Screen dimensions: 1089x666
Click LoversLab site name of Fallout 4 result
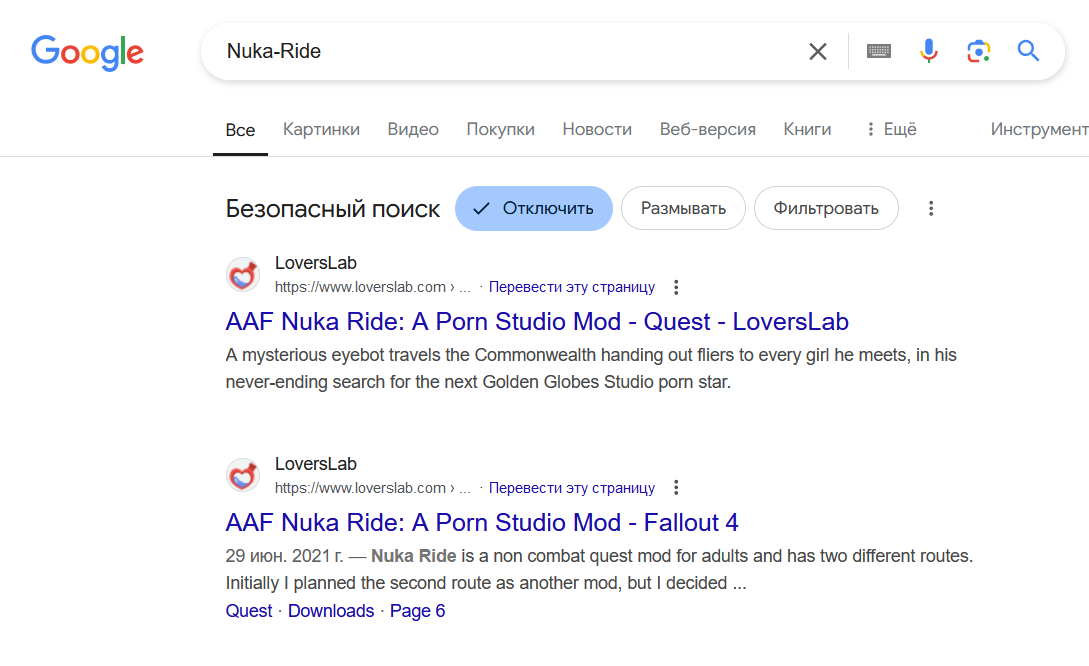tap(316, 464)
